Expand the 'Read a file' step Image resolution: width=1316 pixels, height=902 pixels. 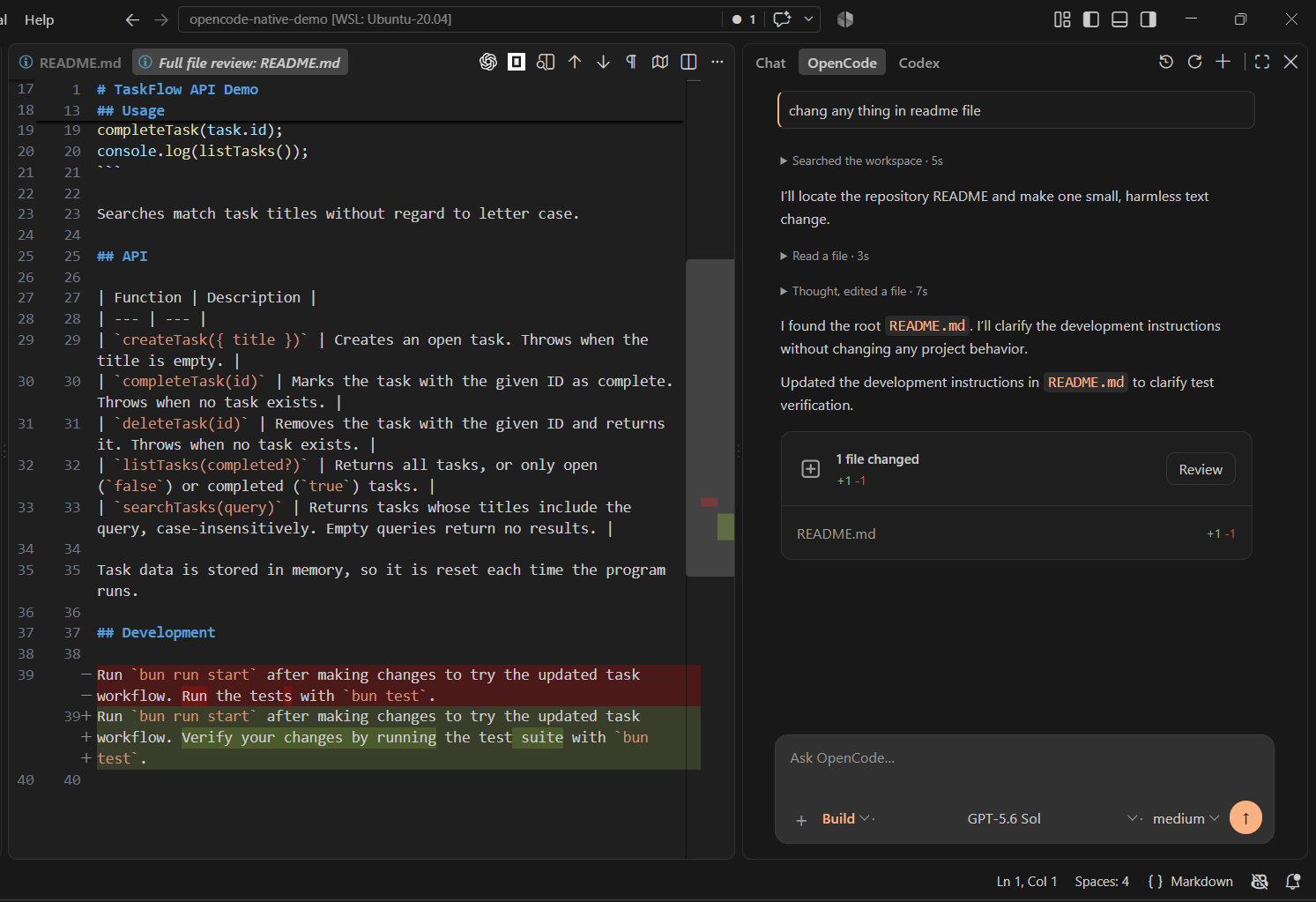(824, 256)
